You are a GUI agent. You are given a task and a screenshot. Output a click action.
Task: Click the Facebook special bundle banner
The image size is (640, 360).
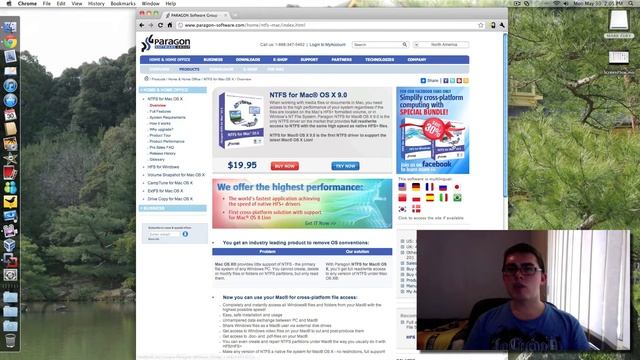[x=433, y=130]
